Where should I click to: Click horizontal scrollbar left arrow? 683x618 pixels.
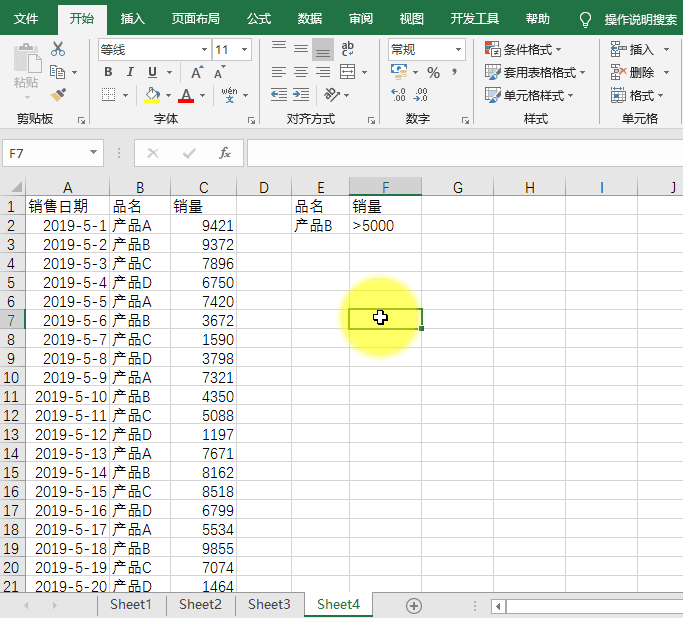498,606
